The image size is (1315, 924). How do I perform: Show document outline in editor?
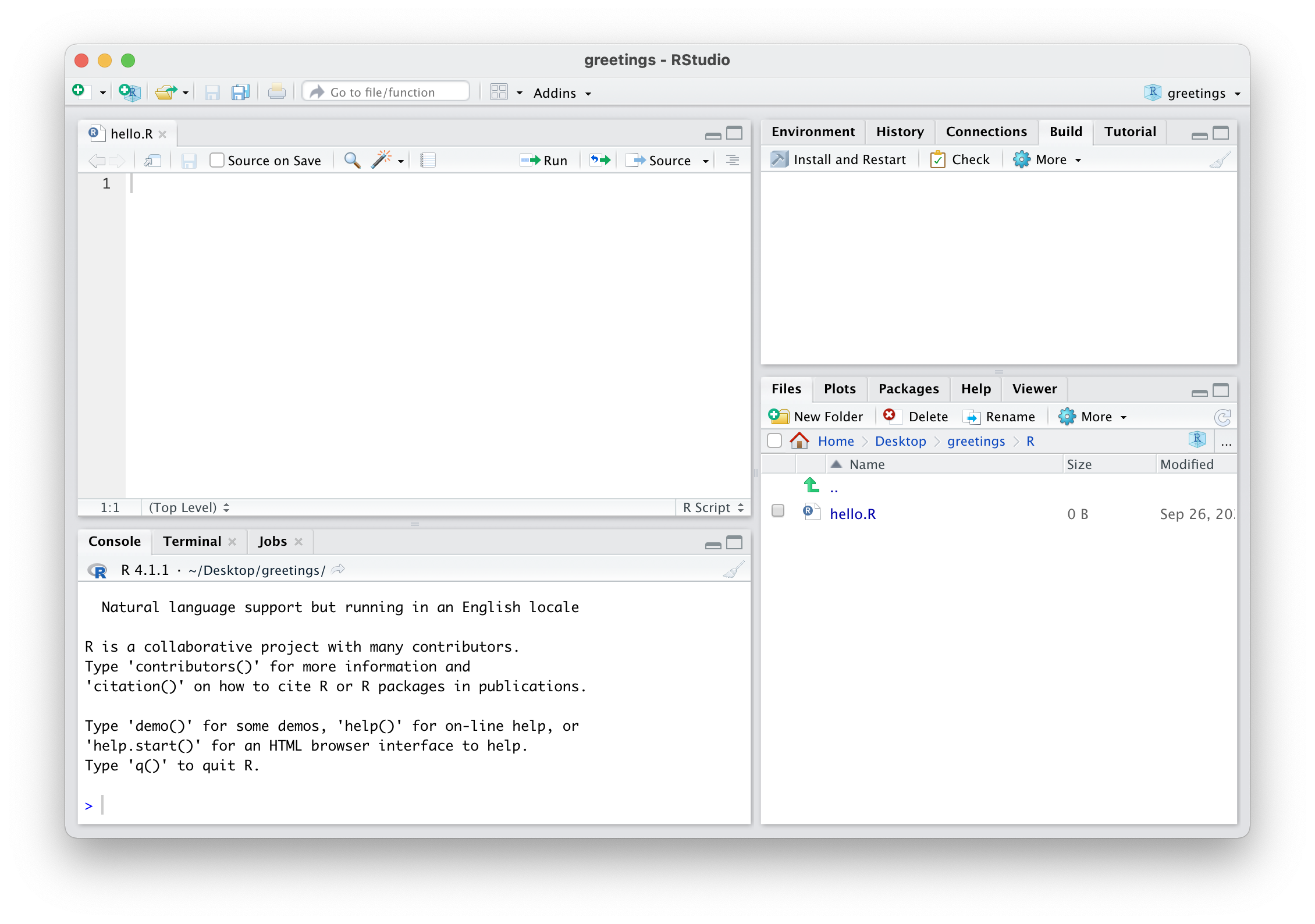[x=733, y=160]
